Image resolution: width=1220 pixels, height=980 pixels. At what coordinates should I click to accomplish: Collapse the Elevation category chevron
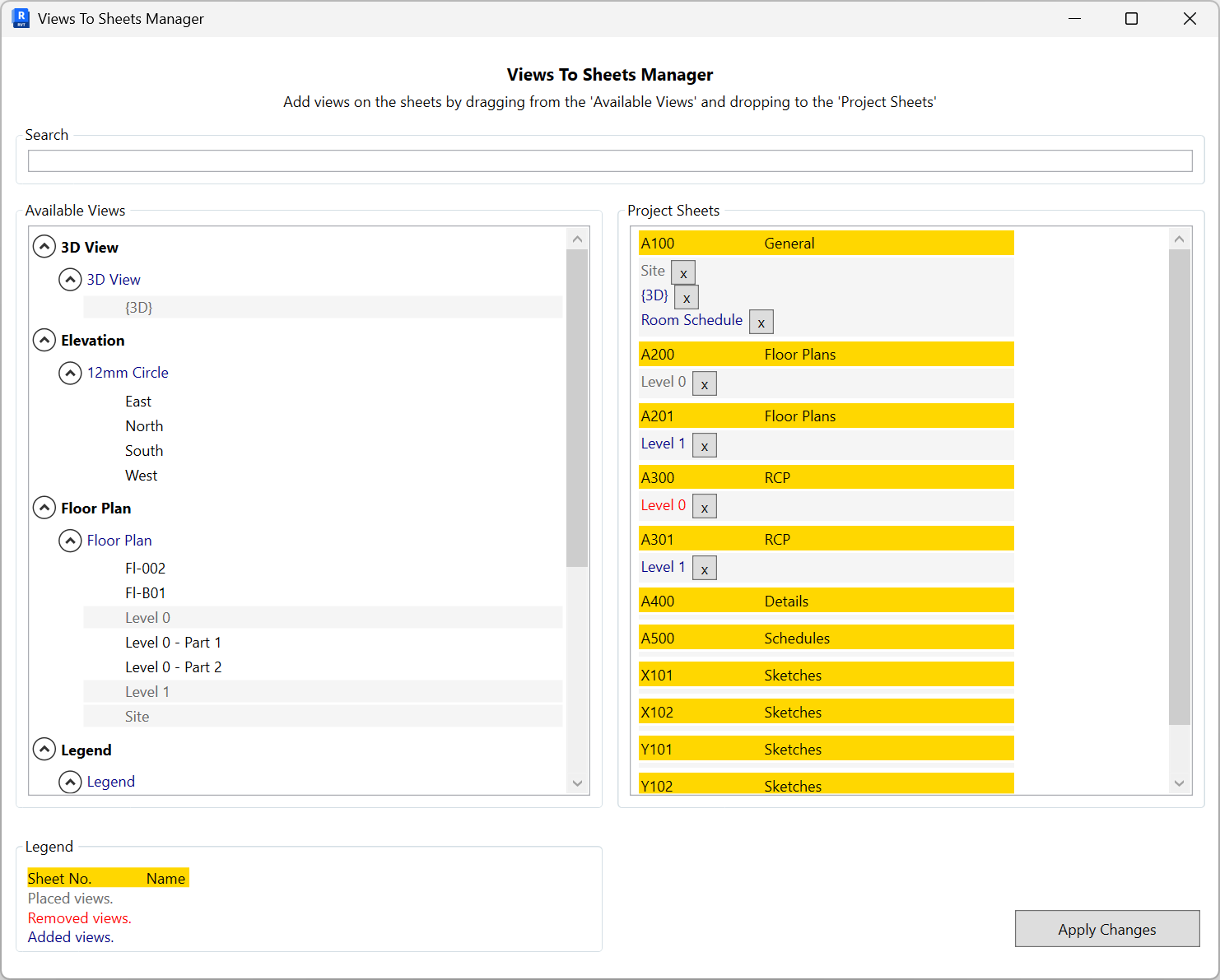click(44, 340)
